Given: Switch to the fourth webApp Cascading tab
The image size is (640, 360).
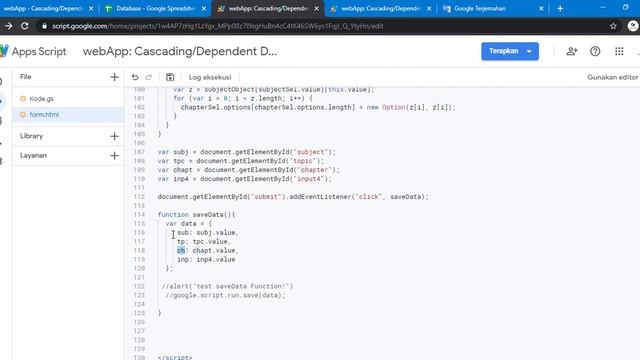Looking at the screenshot, I should click(381, 8).
